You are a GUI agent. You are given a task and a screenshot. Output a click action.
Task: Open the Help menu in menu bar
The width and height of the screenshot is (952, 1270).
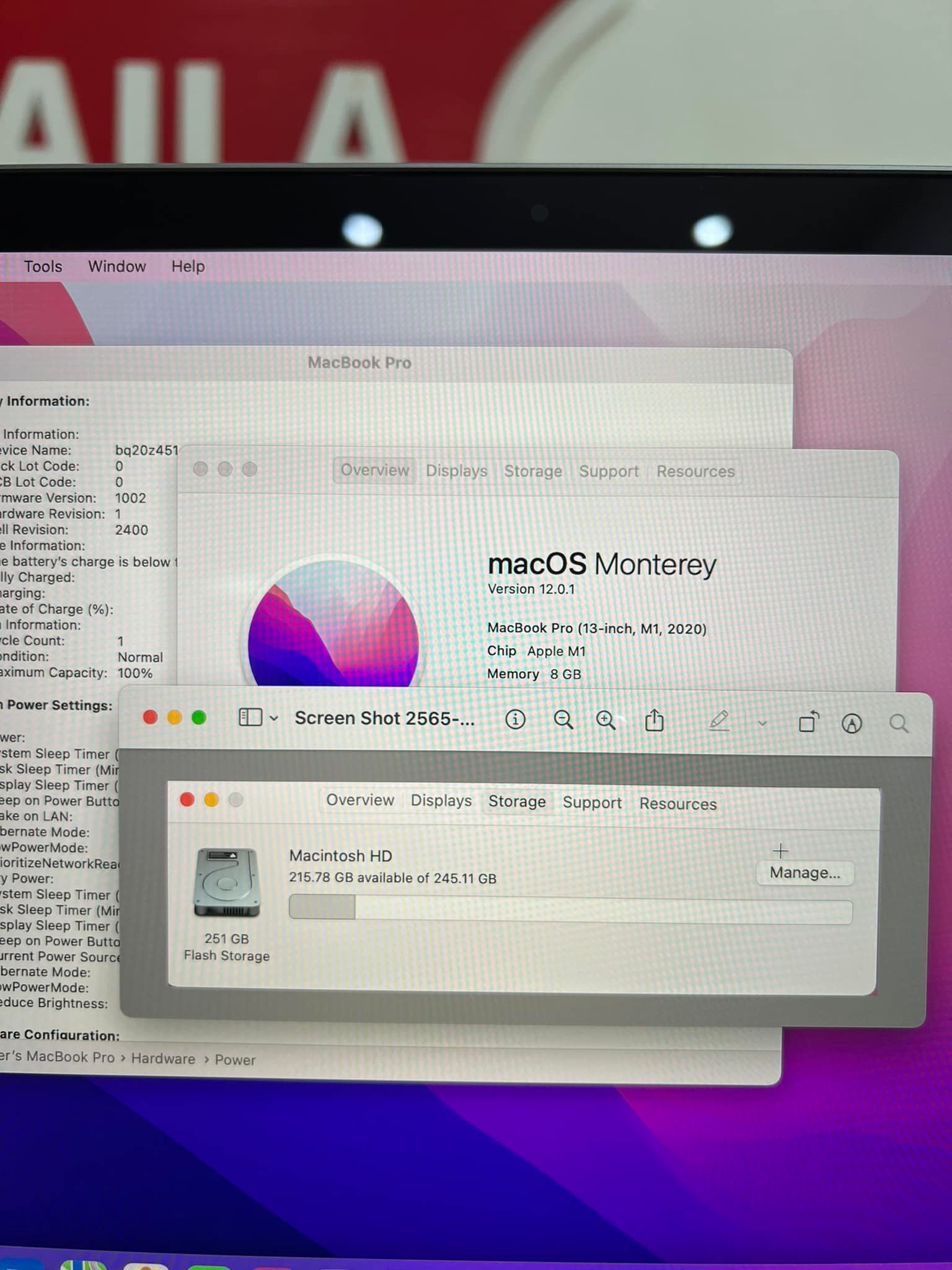pos(188,267)
